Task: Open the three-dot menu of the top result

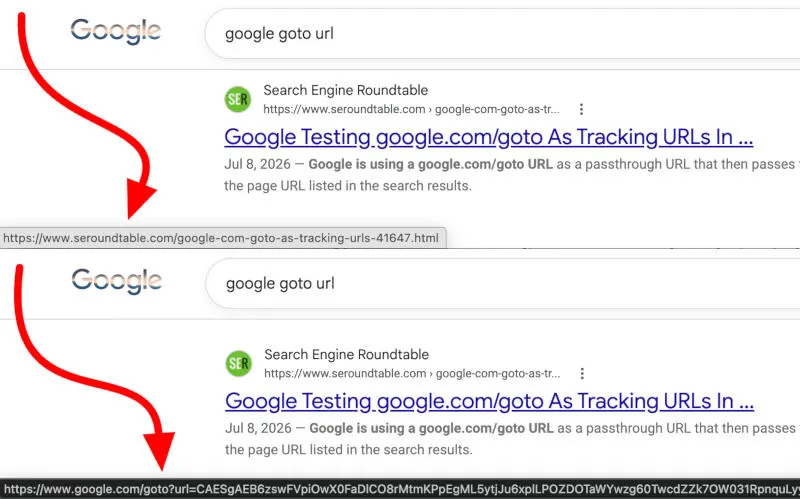Action: [x=581, y=109]
